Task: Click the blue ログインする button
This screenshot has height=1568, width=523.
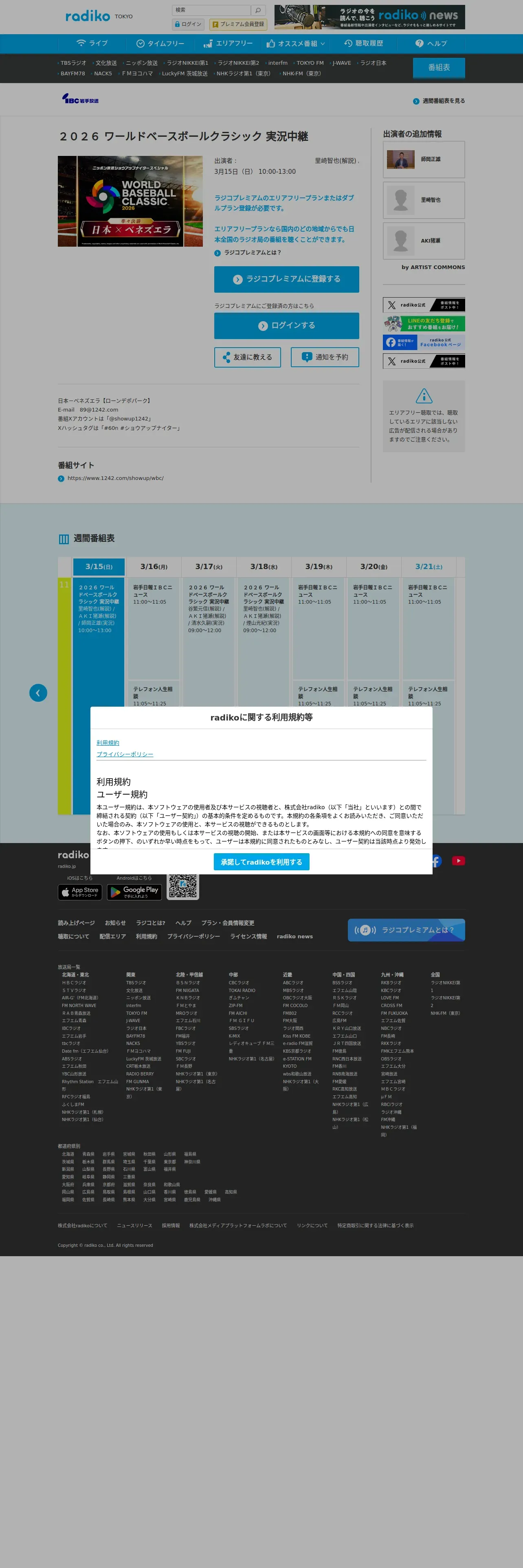Action: point(287,326)
